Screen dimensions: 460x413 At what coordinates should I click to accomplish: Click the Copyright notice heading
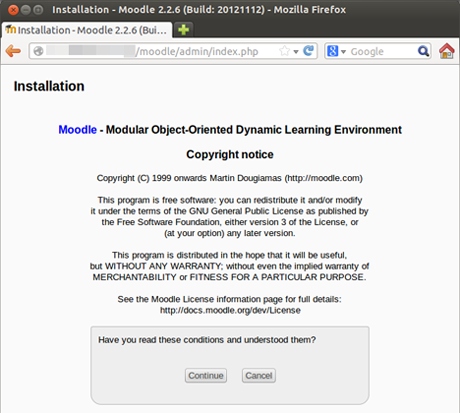(x=230, y=154)
